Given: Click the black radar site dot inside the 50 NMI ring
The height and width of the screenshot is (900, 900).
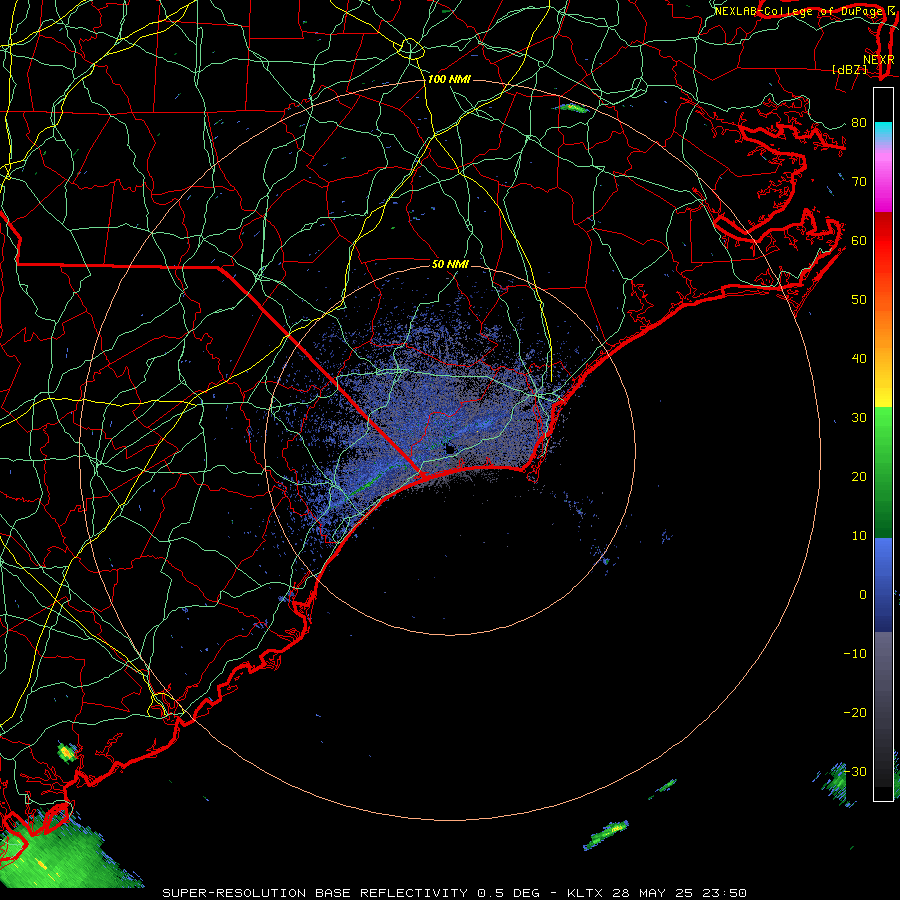Looking at the screenshot, I should [x=449, y=449].
